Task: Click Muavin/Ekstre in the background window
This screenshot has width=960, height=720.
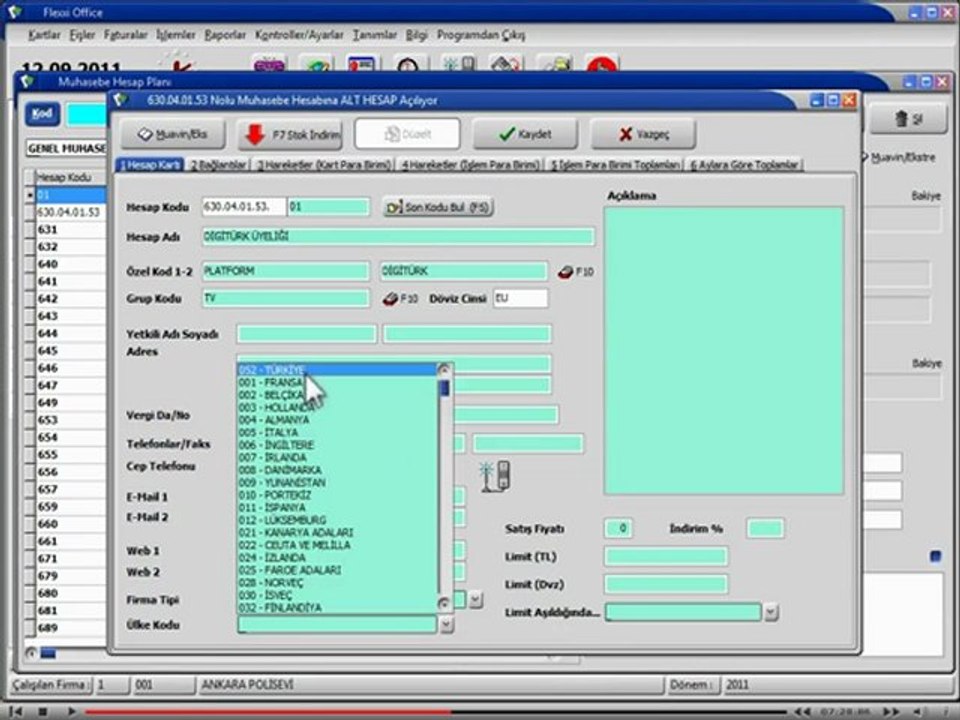Action: 899,158
